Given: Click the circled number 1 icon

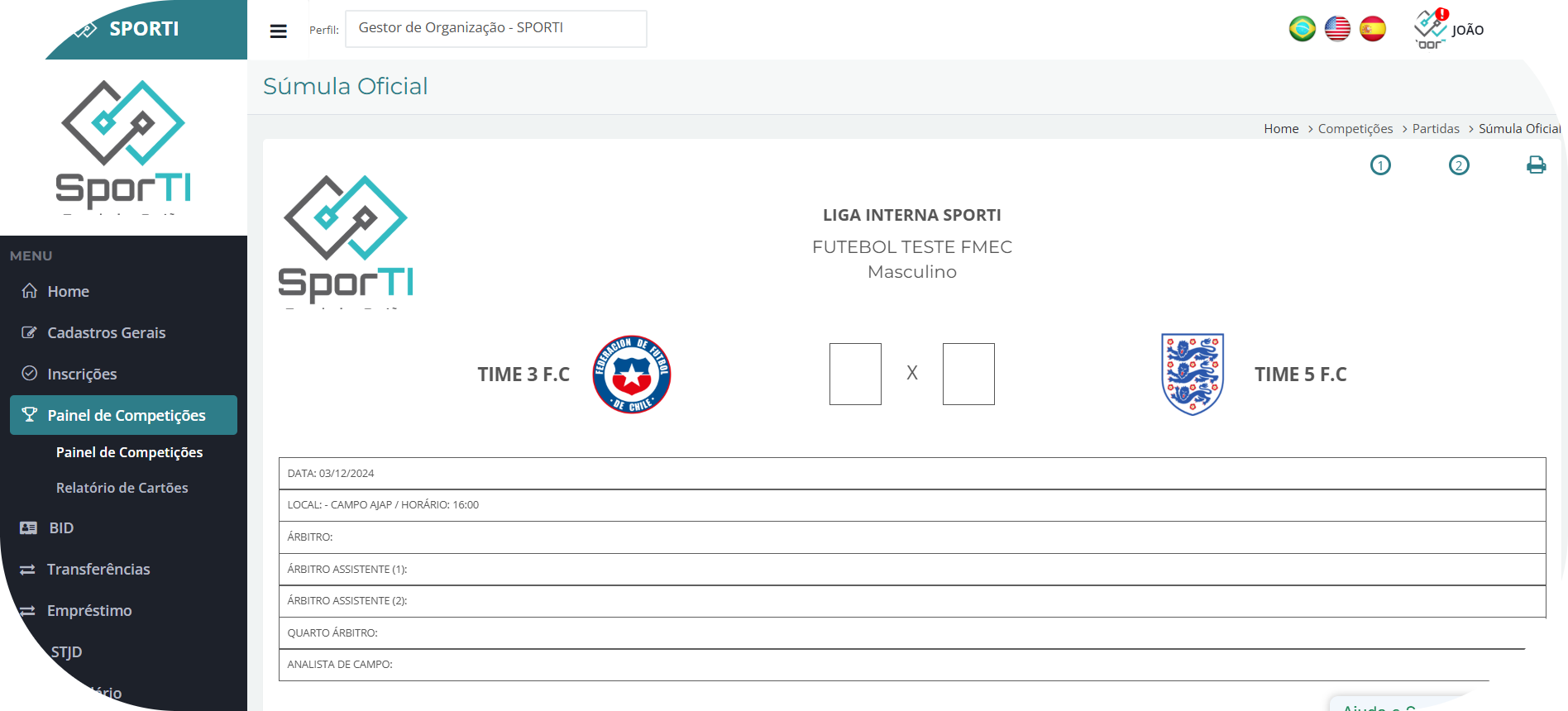Looking at the screenshot, I should pyautogui.click(x=1380, y=165).
